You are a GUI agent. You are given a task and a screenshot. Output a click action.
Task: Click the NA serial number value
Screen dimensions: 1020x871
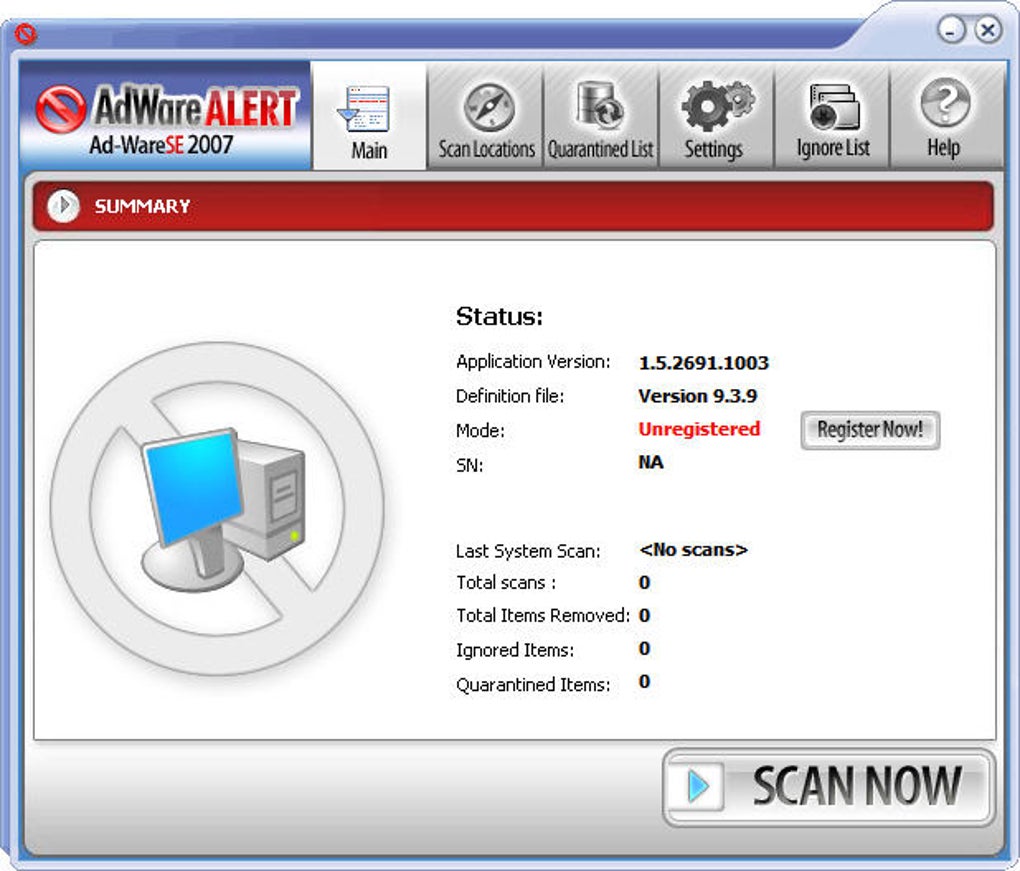coord(651,462)
